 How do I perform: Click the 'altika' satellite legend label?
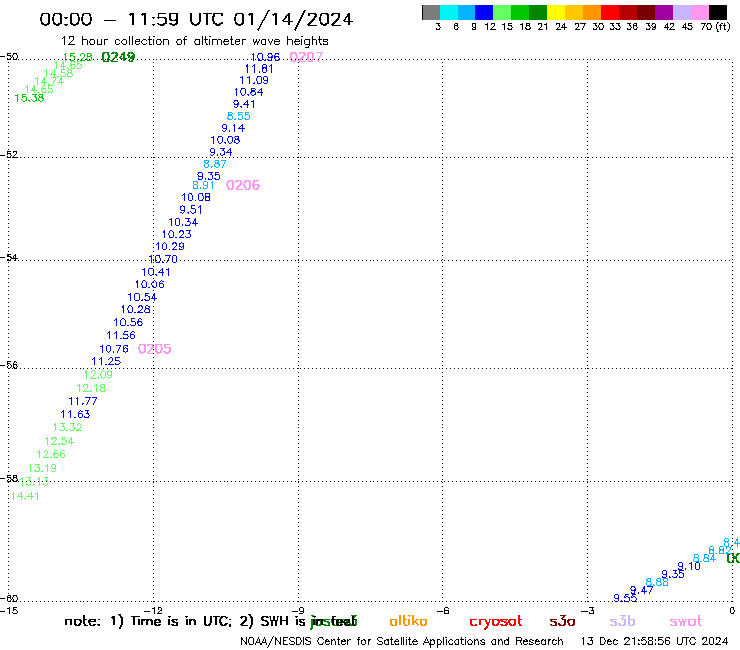408,621
